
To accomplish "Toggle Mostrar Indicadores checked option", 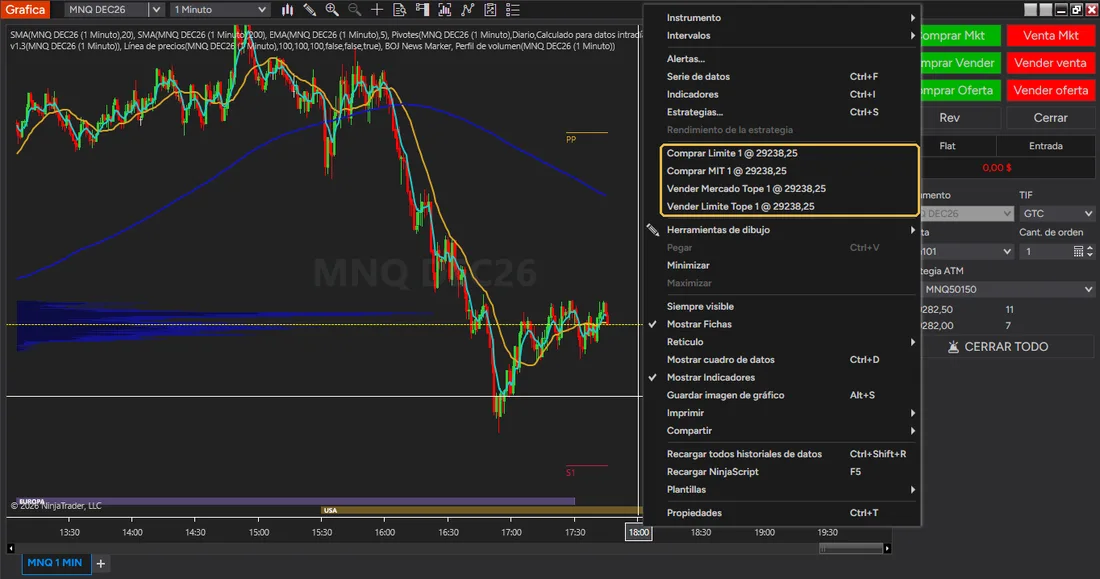I will 782,378.
